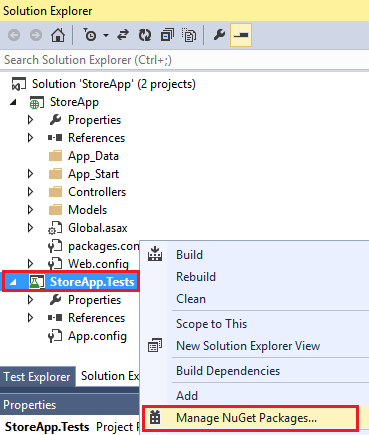
Task: Click Sync with Active Document arrows icon
Action: [123, 35]
